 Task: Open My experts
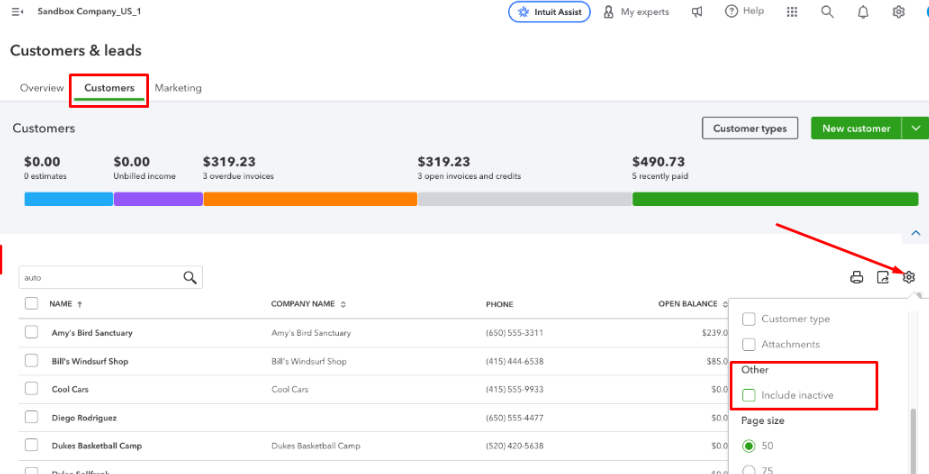pyautogui.click(x=636, y=12)
